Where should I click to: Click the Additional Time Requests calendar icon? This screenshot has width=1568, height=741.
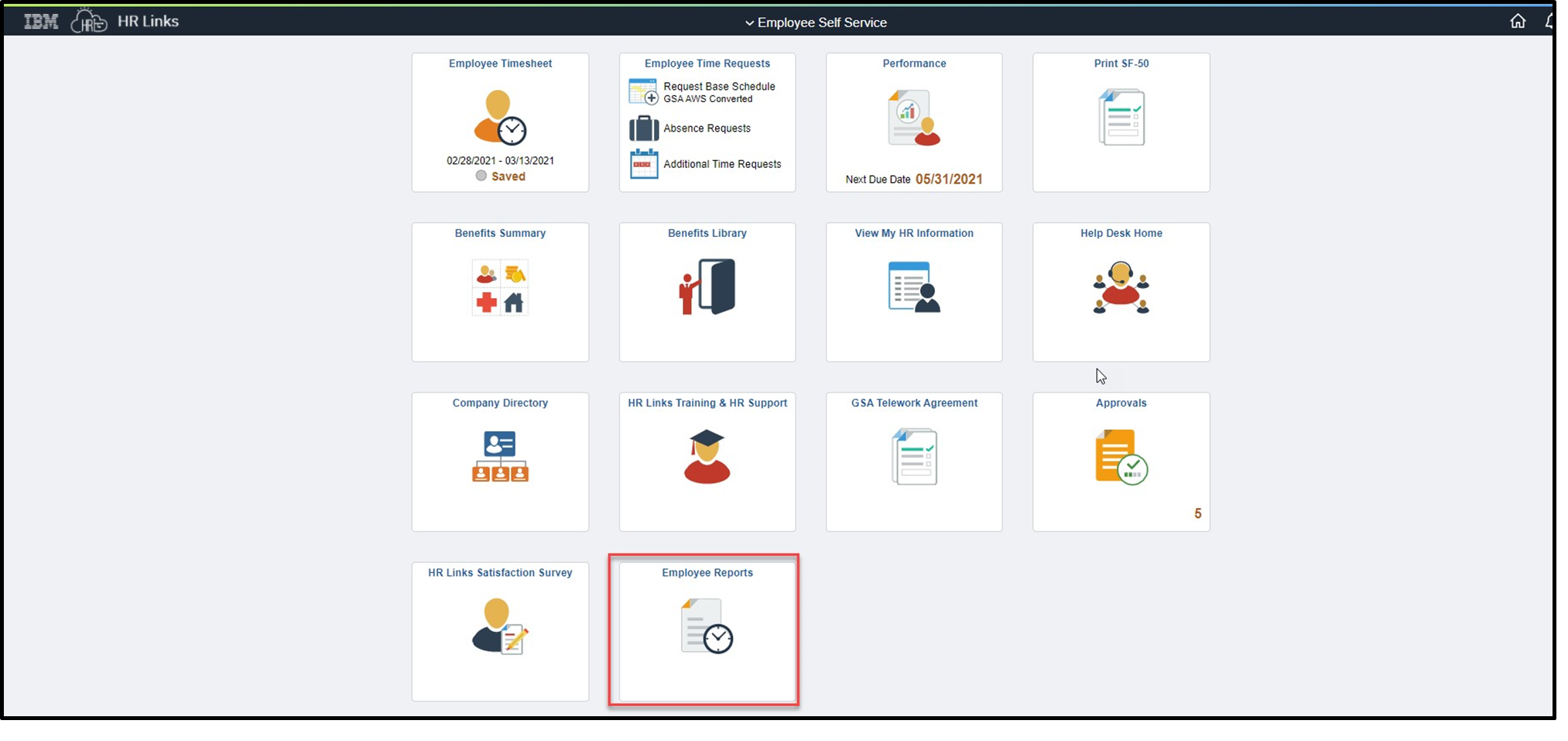point(643,164)
